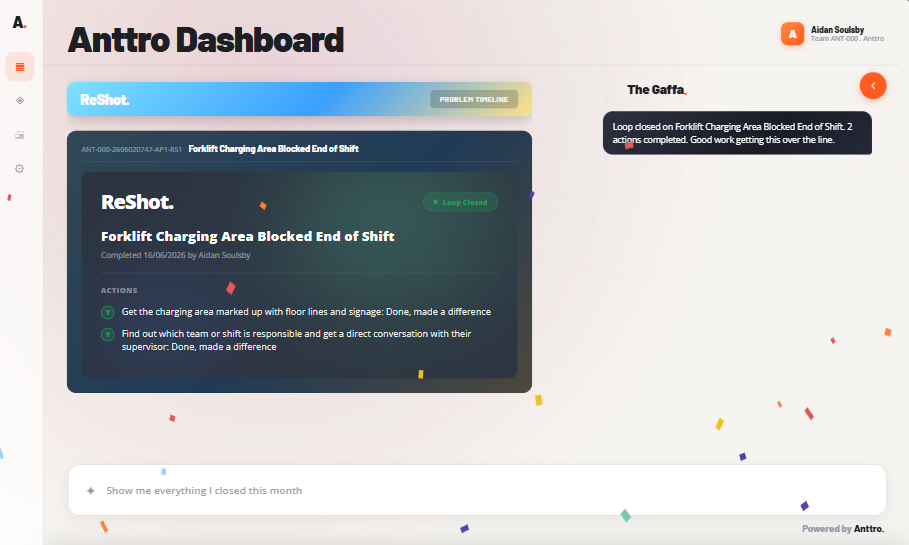Click the ReShot. banner title

point(105,100)
